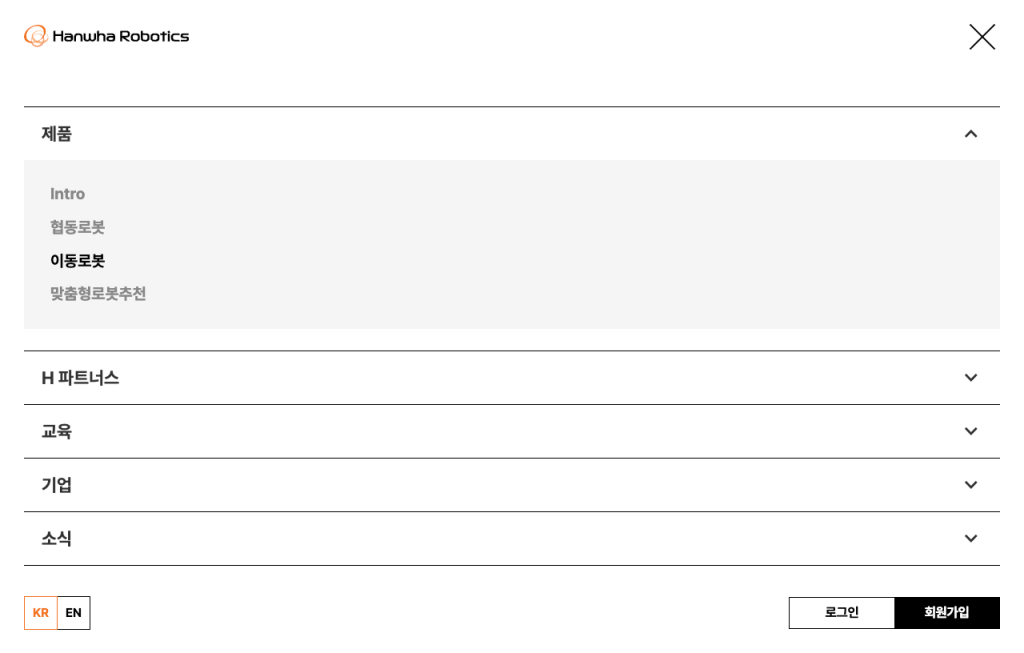Expand the H 파트너스 chevron
Screen dimensions: 1024x653
(970, 378)
